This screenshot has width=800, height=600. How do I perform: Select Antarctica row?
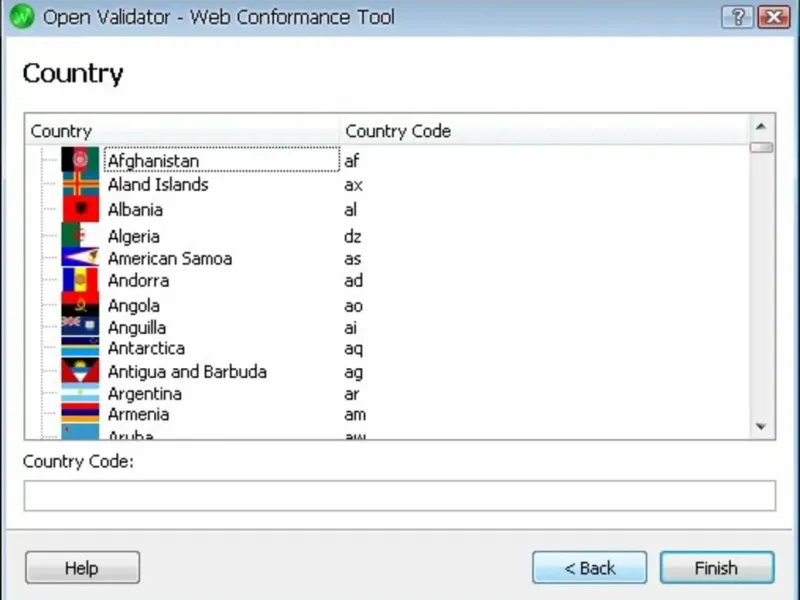[x=146, y=348]
